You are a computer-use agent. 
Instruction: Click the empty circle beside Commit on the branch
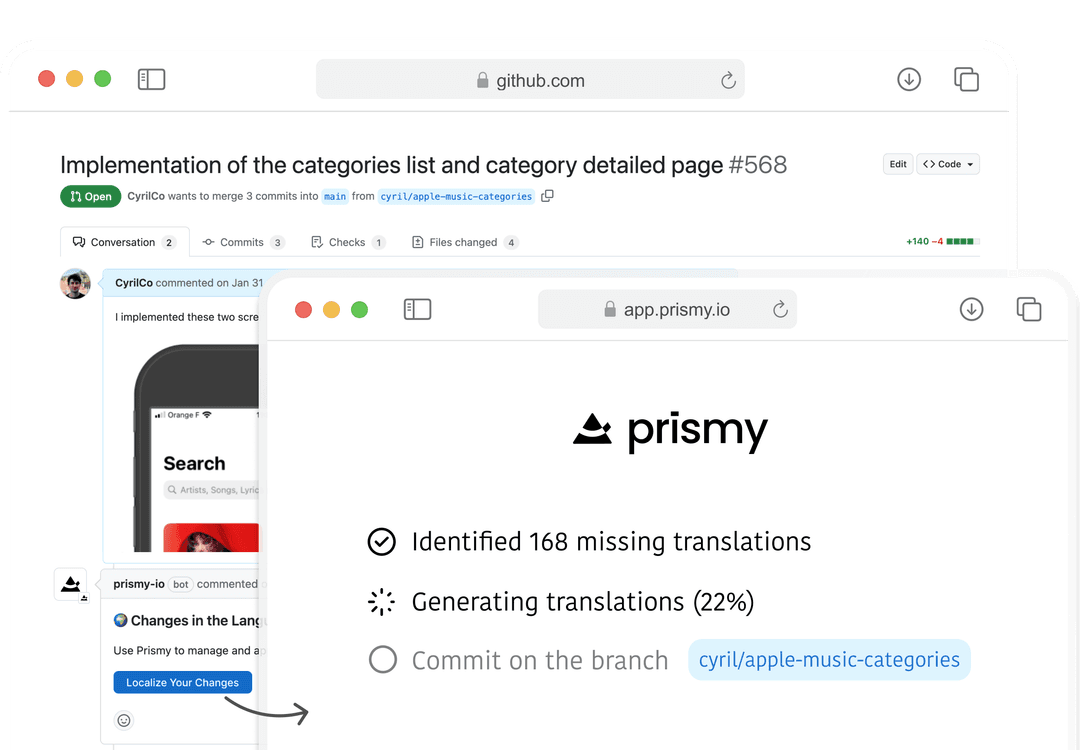382,660
